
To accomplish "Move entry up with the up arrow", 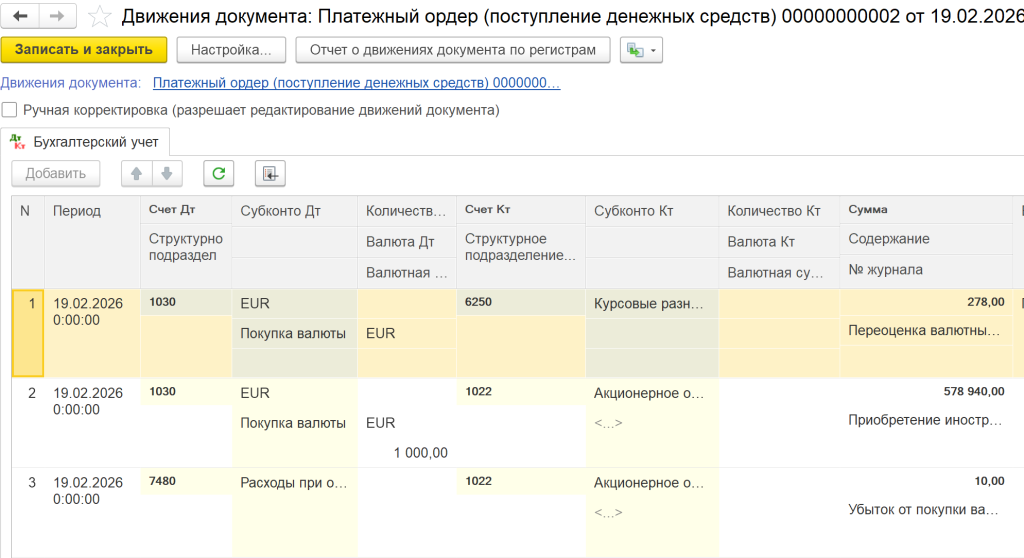I will pos(136,174).
